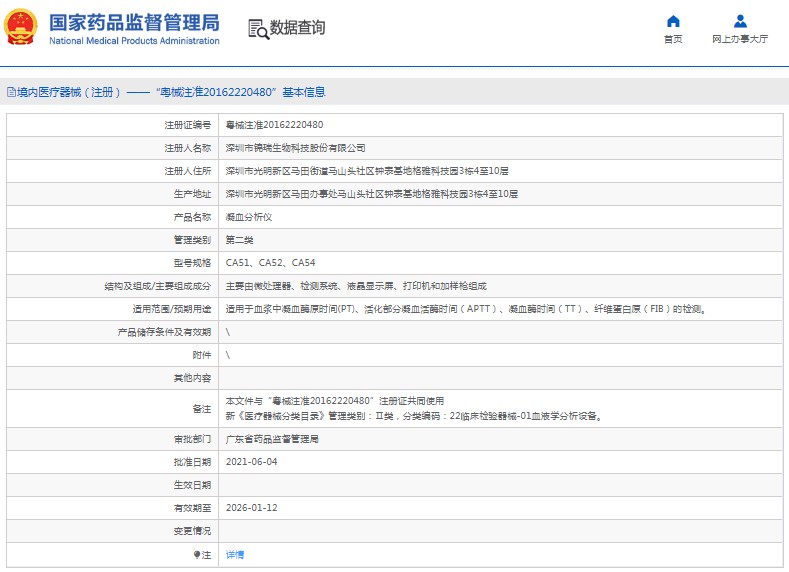Viewport: 789px width, 572px height.
Task: Open 网上办事大厅 user icon
Action: (x=740, y=21)
